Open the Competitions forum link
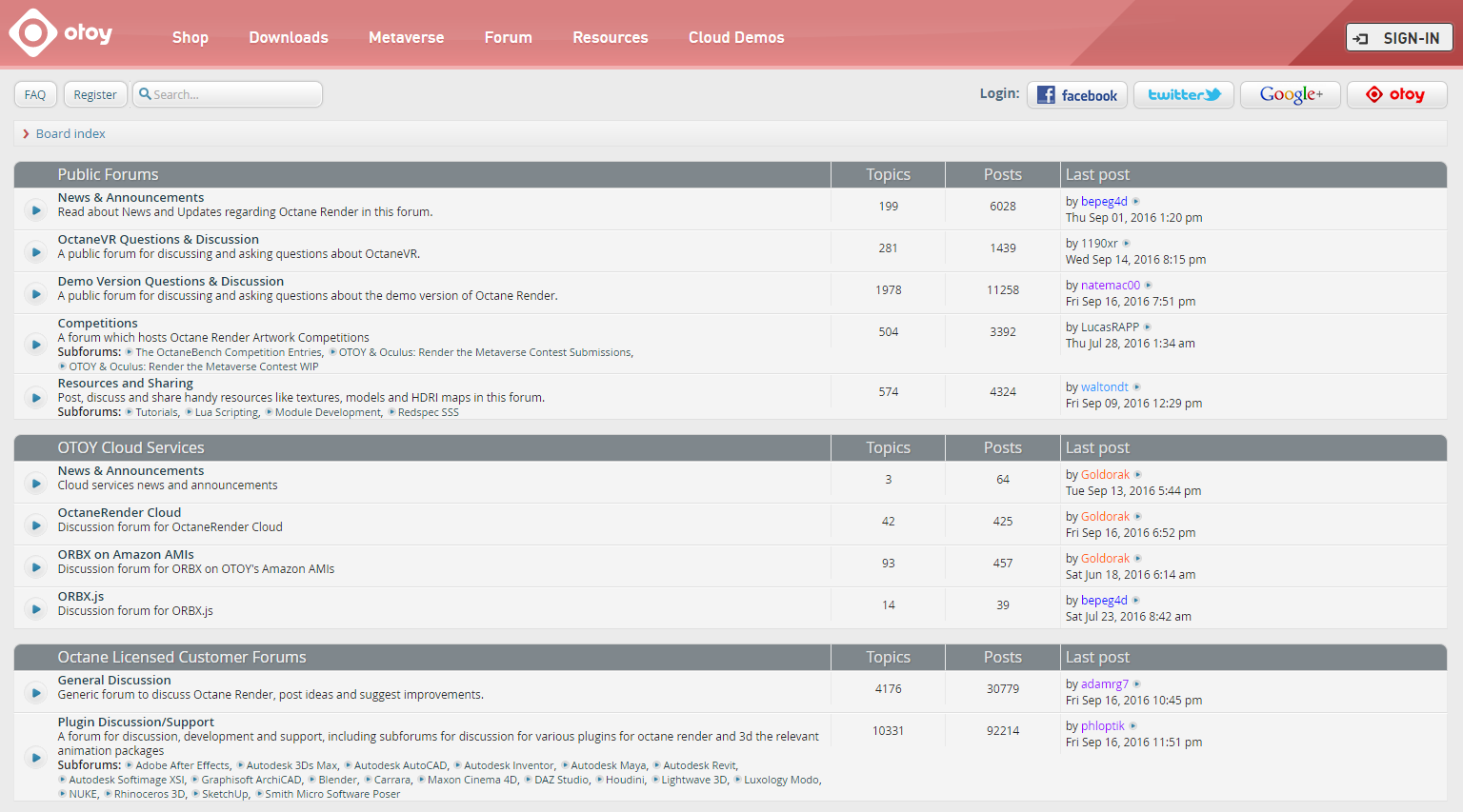The width and height of the screenshot is (1463, 812). click(97, 324)
